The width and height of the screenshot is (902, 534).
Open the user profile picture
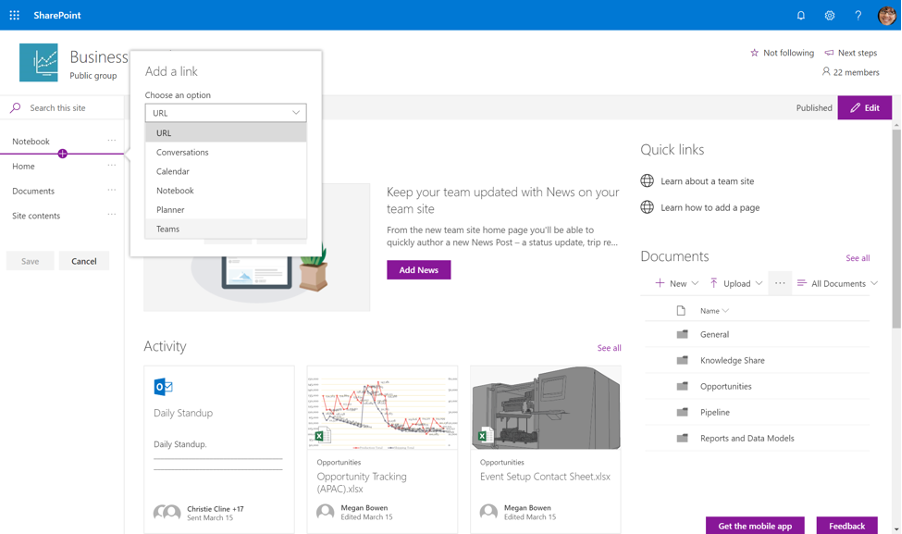tap(887, 16)
